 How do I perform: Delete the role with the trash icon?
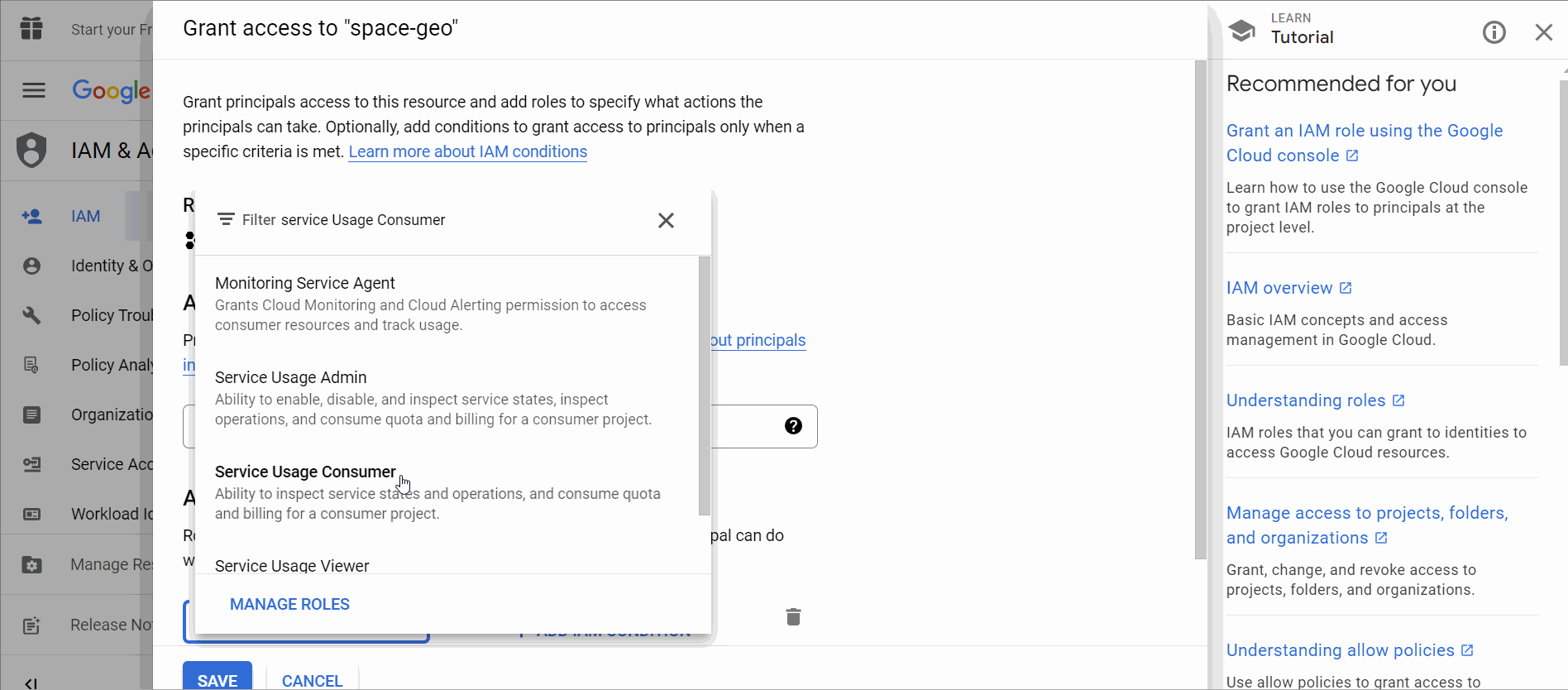(x=793, y=616)
